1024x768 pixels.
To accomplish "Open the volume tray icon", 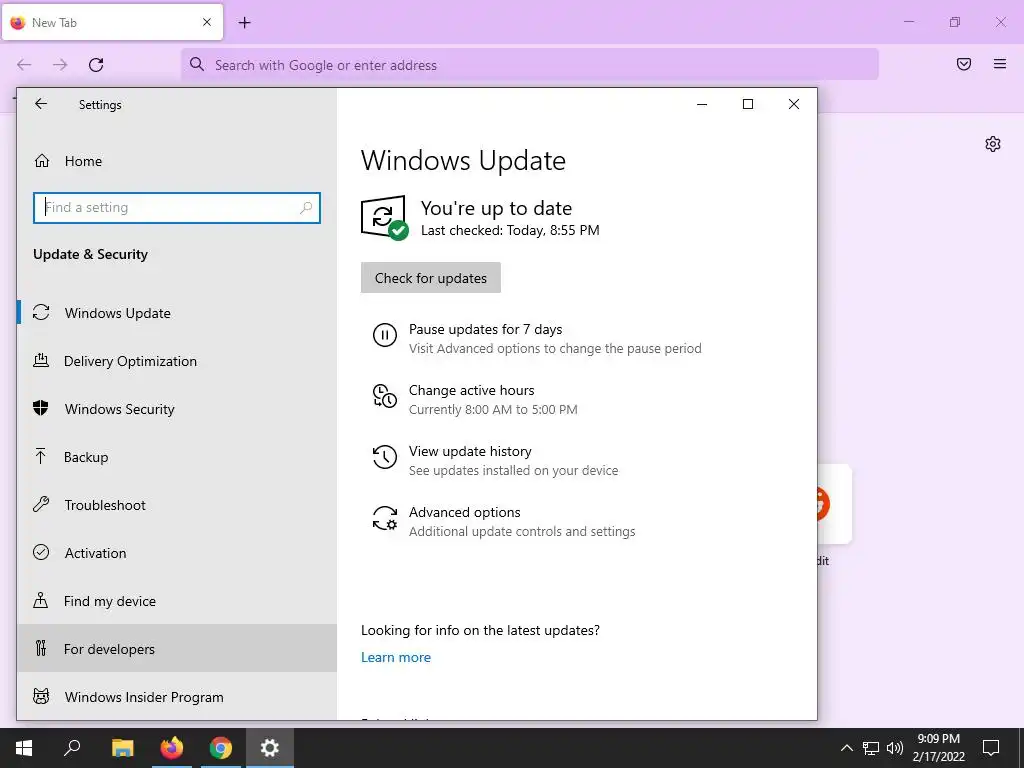I will [895, 748].
